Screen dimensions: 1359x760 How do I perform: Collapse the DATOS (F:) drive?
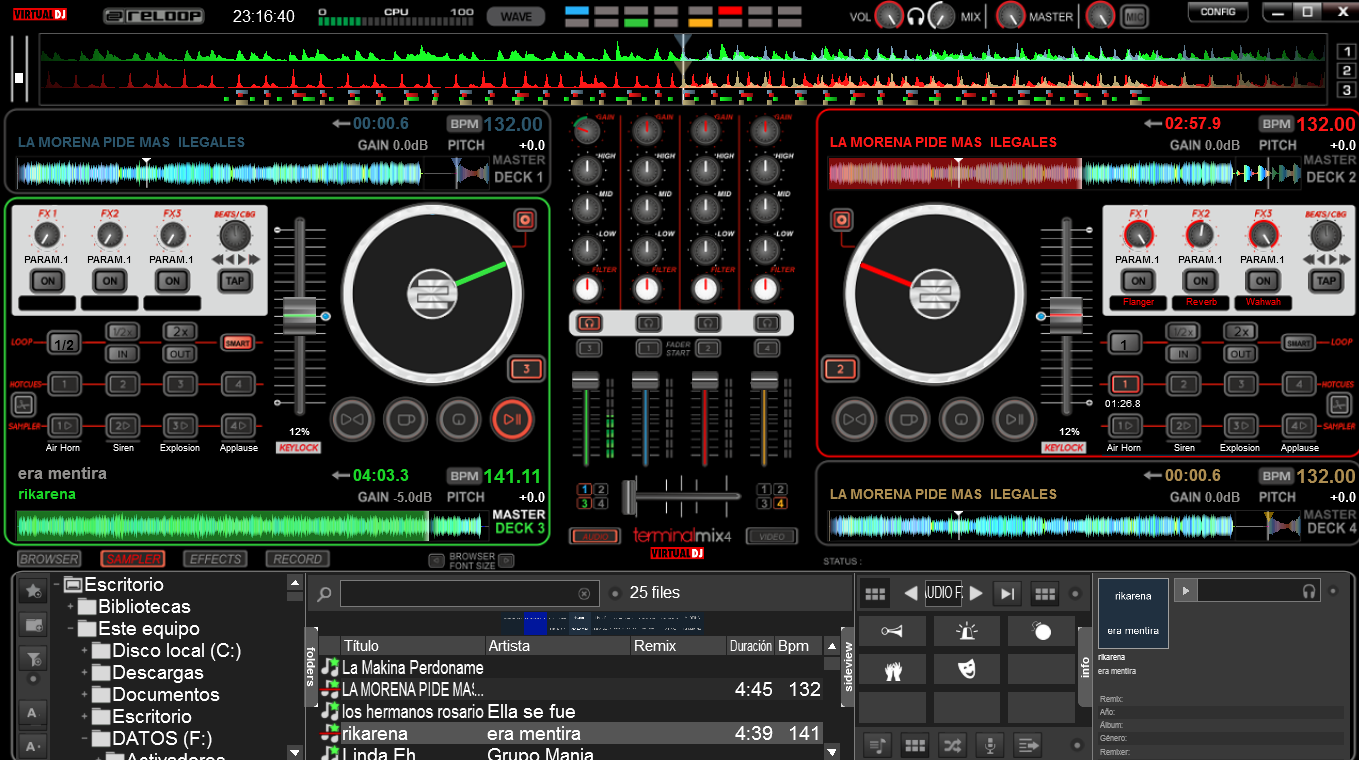(x=84, y=739)
